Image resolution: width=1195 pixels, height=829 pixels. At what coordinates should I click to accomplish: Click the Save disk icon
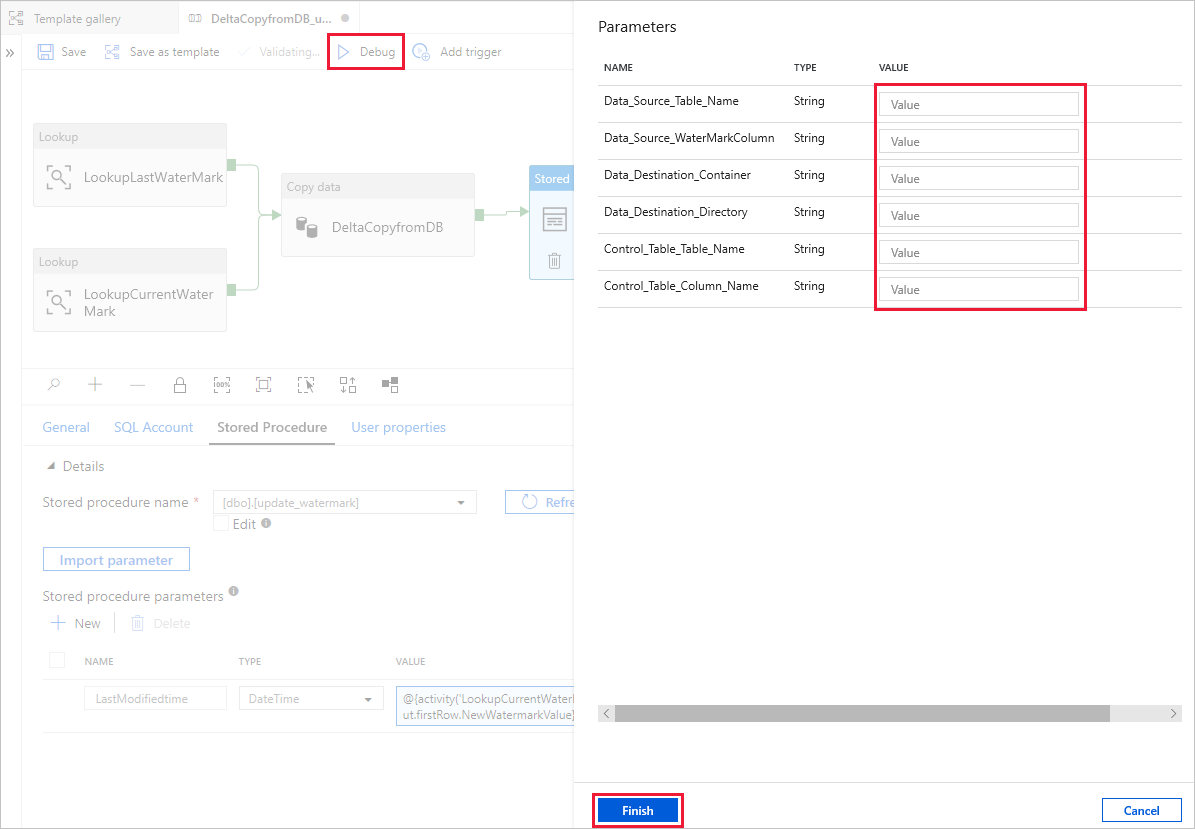click(x=46, y=52)
